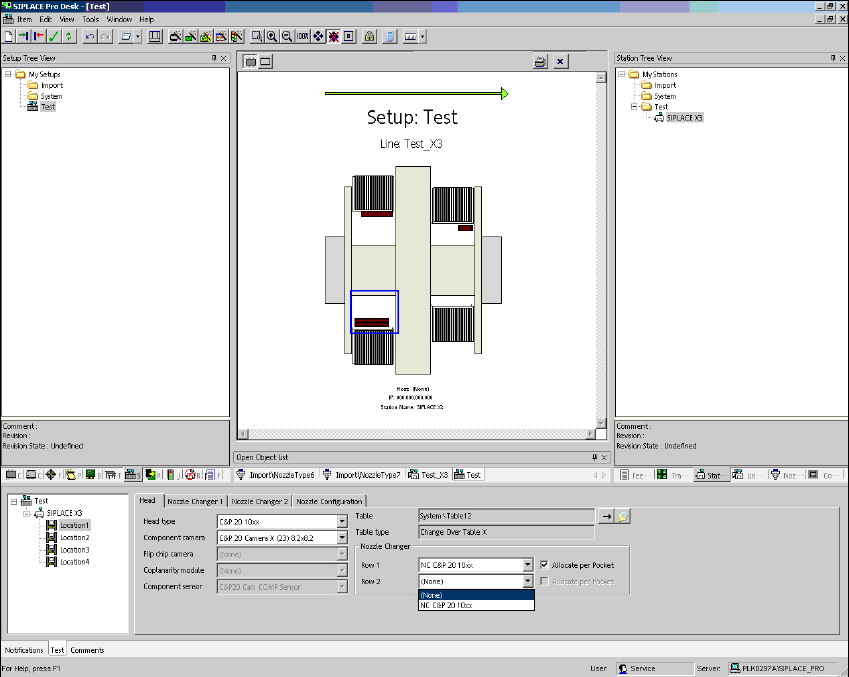Select Location3 in the tree
The height and width of the screenshot is (677, 849).
click(x=75, y=550)
